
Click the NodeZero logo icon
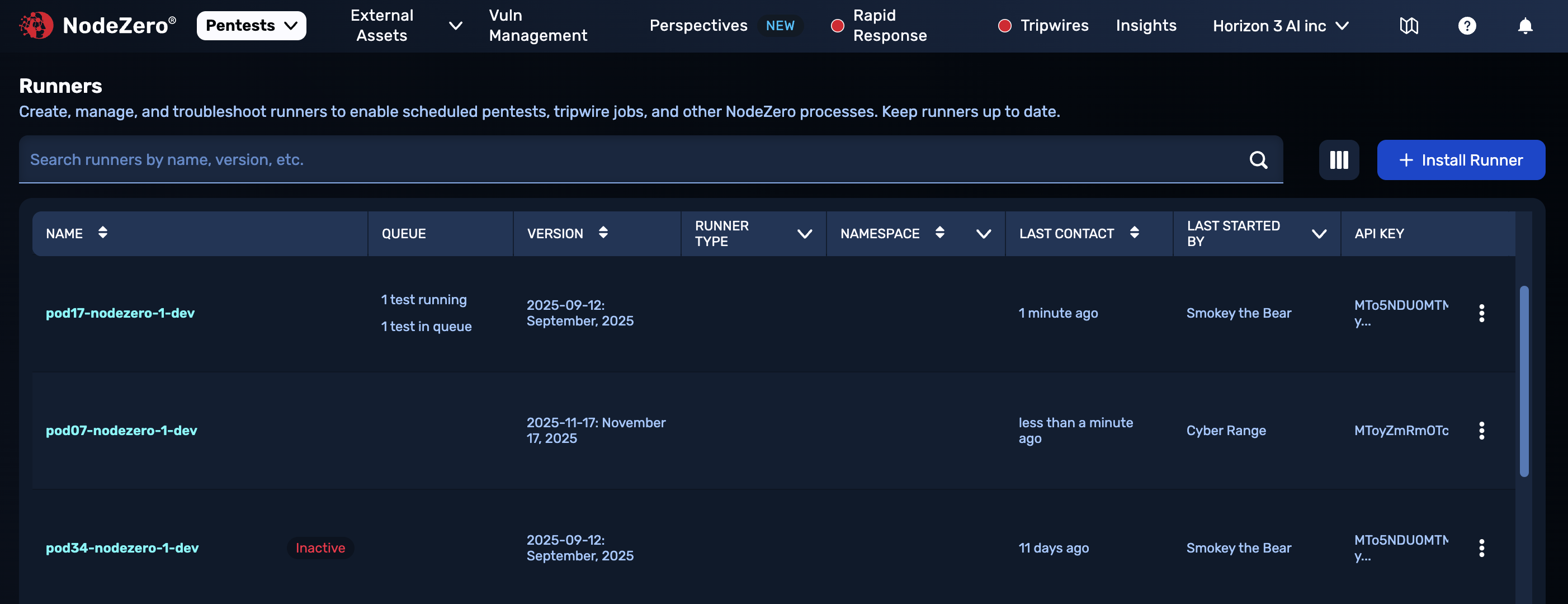36,26
